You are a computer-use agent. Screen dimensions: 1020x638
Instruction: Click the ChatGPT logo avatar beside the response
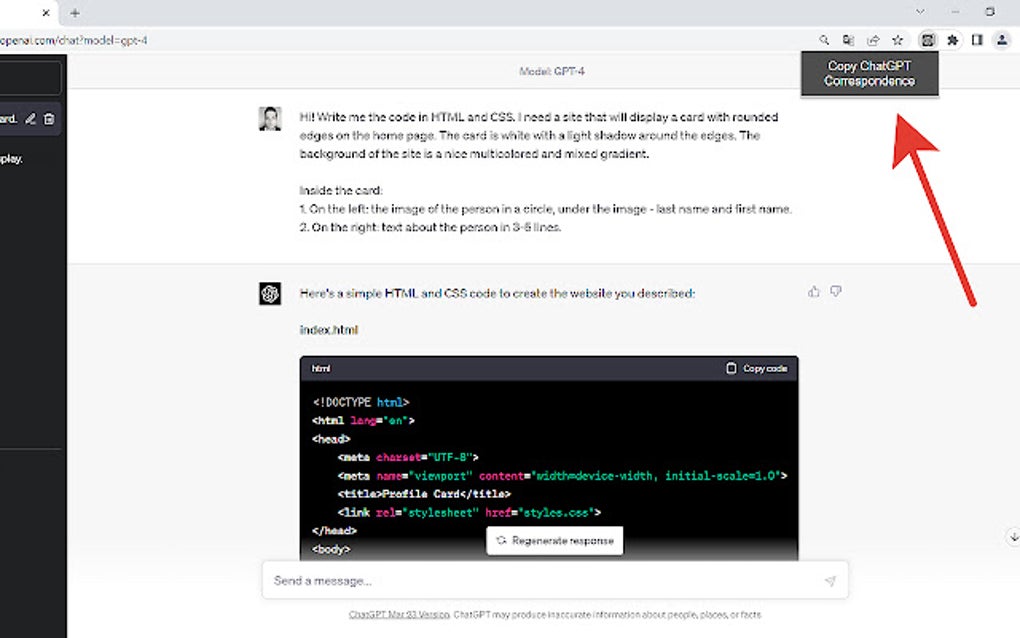[x=270, y=294]
